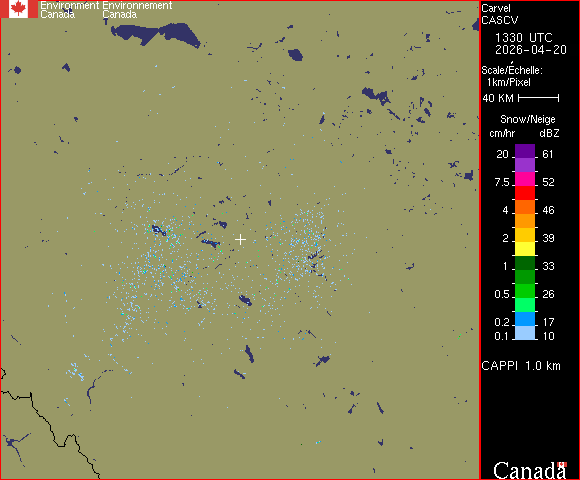
Task: Click the Carvel CASCV station label
Action: 499,14
